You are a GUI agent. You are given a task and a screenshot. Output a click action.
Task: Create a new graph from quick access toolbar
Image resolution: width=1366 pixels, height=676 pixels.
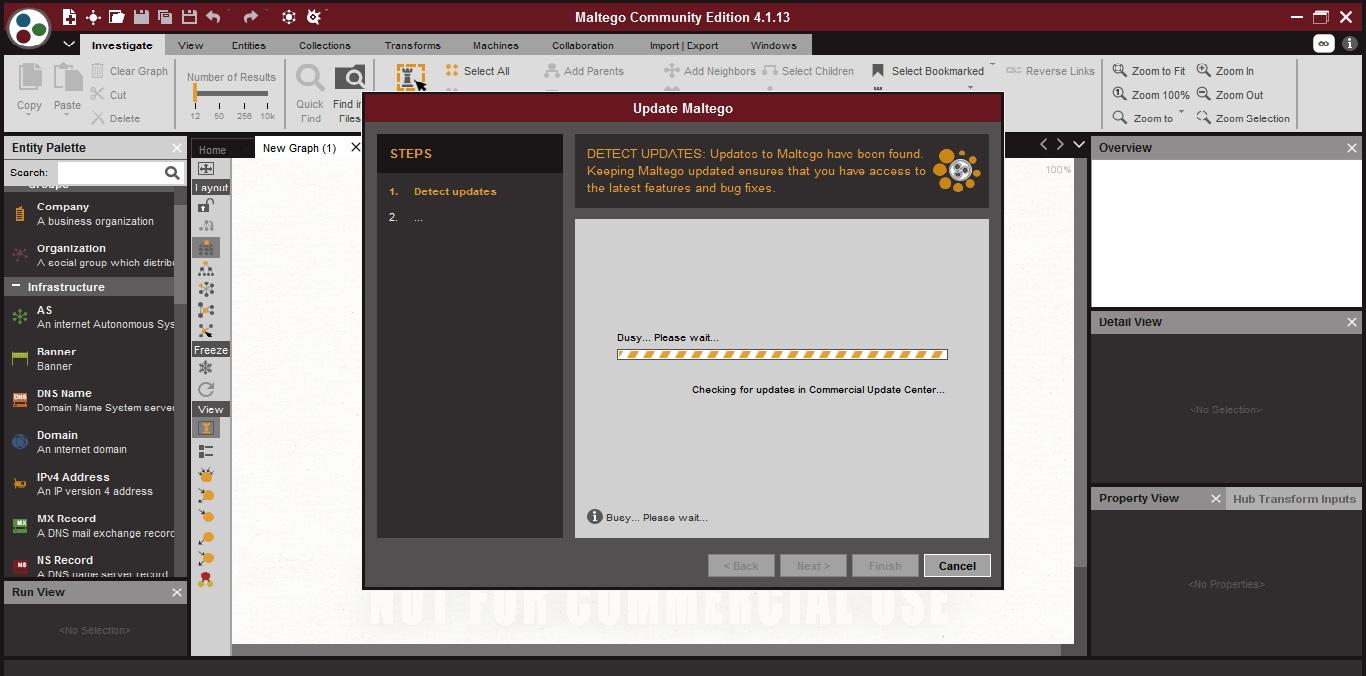(x=69, y=17)
